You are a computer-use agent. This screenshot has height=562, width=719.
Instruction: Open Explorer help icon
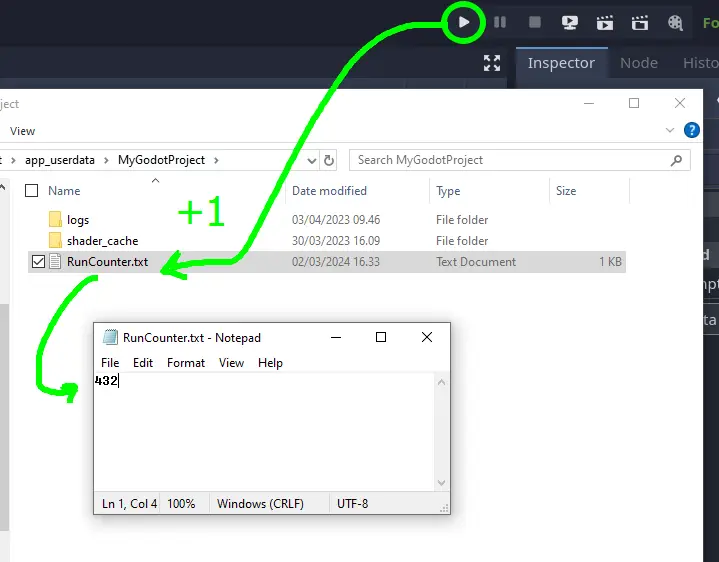point(691,130)
